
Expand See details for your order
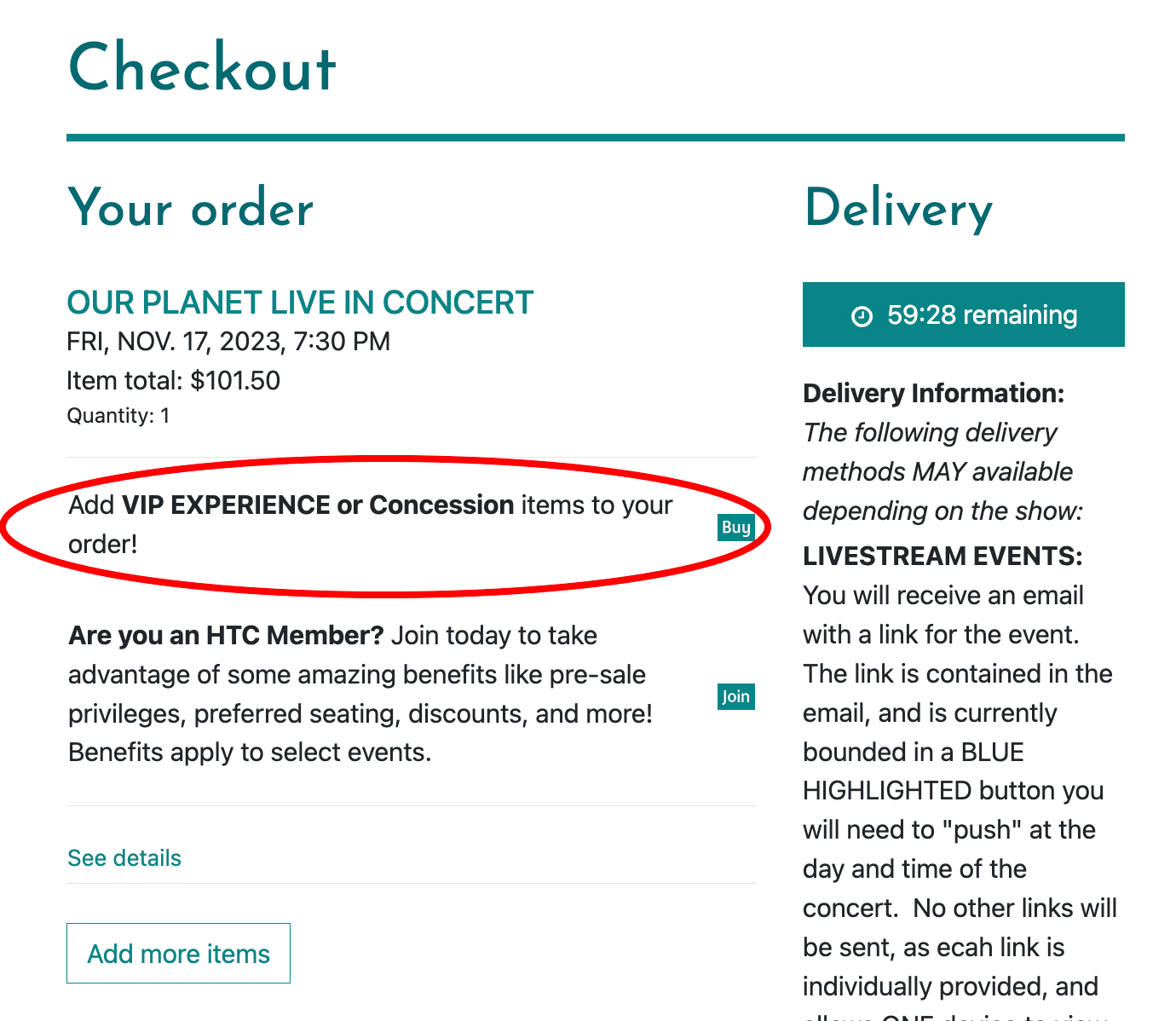pos(124,858)
